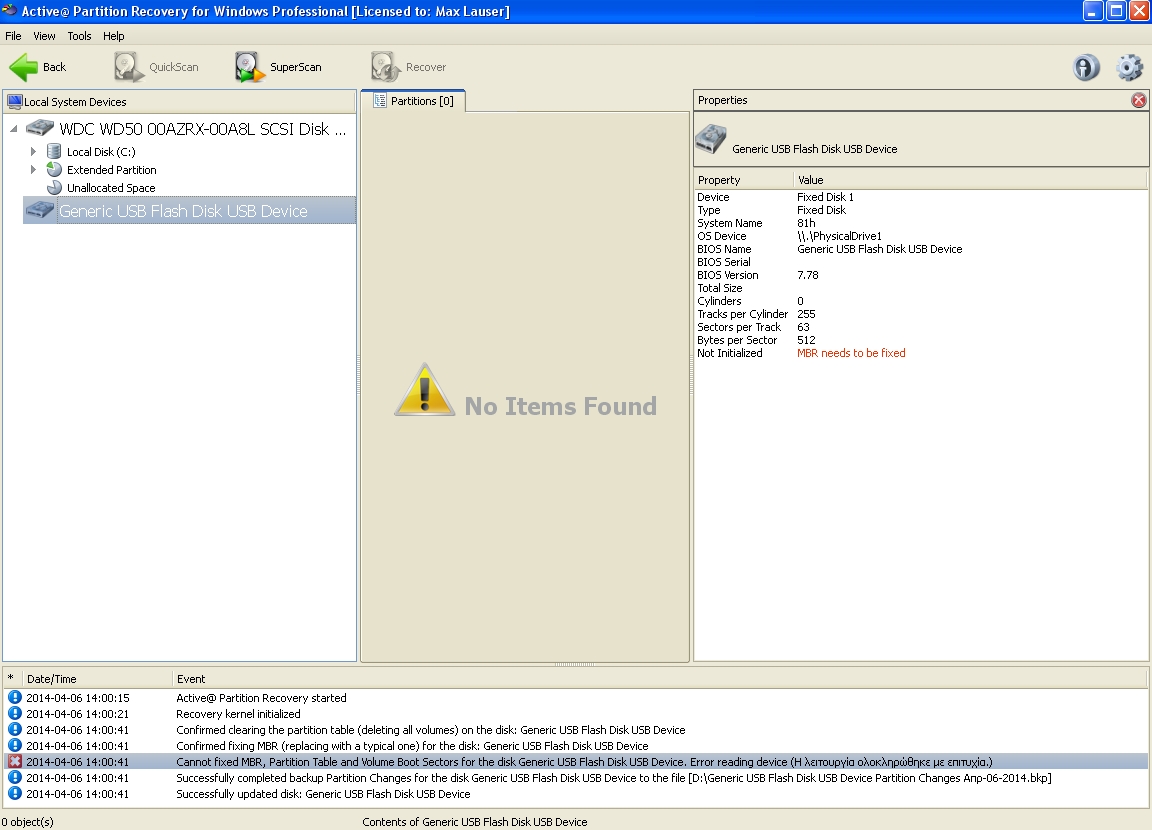Click the red error icon in log
This screenshot has height=830, width=1152.
pos(15,762)
